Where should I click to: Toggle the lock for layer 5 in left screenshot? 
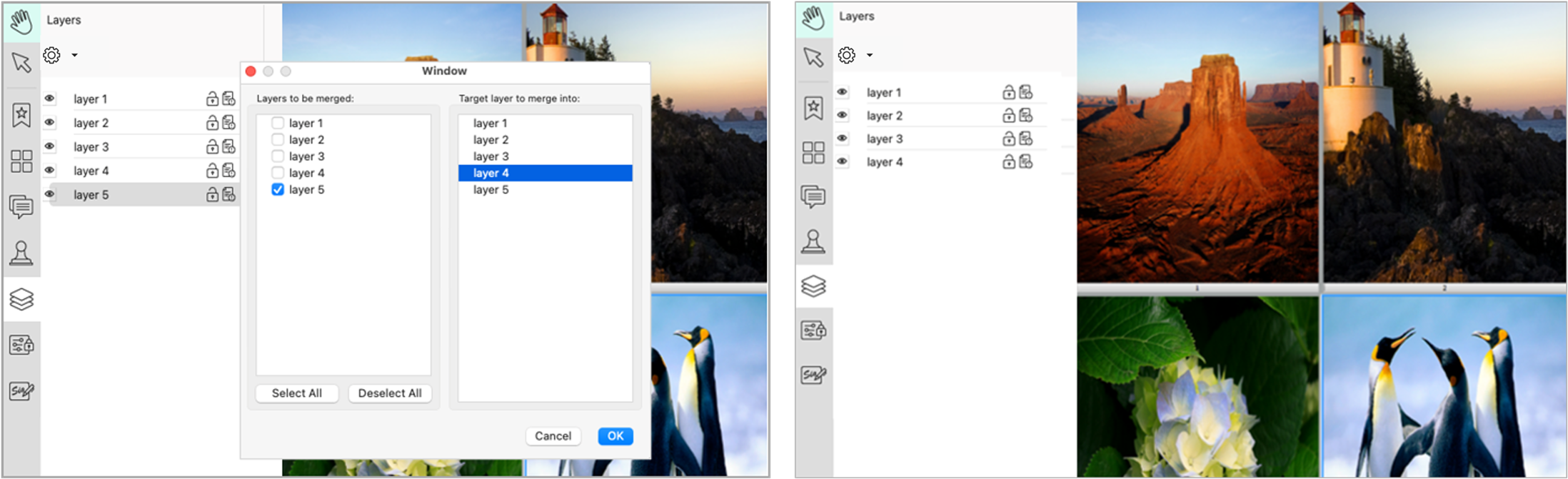pos(212,195)
